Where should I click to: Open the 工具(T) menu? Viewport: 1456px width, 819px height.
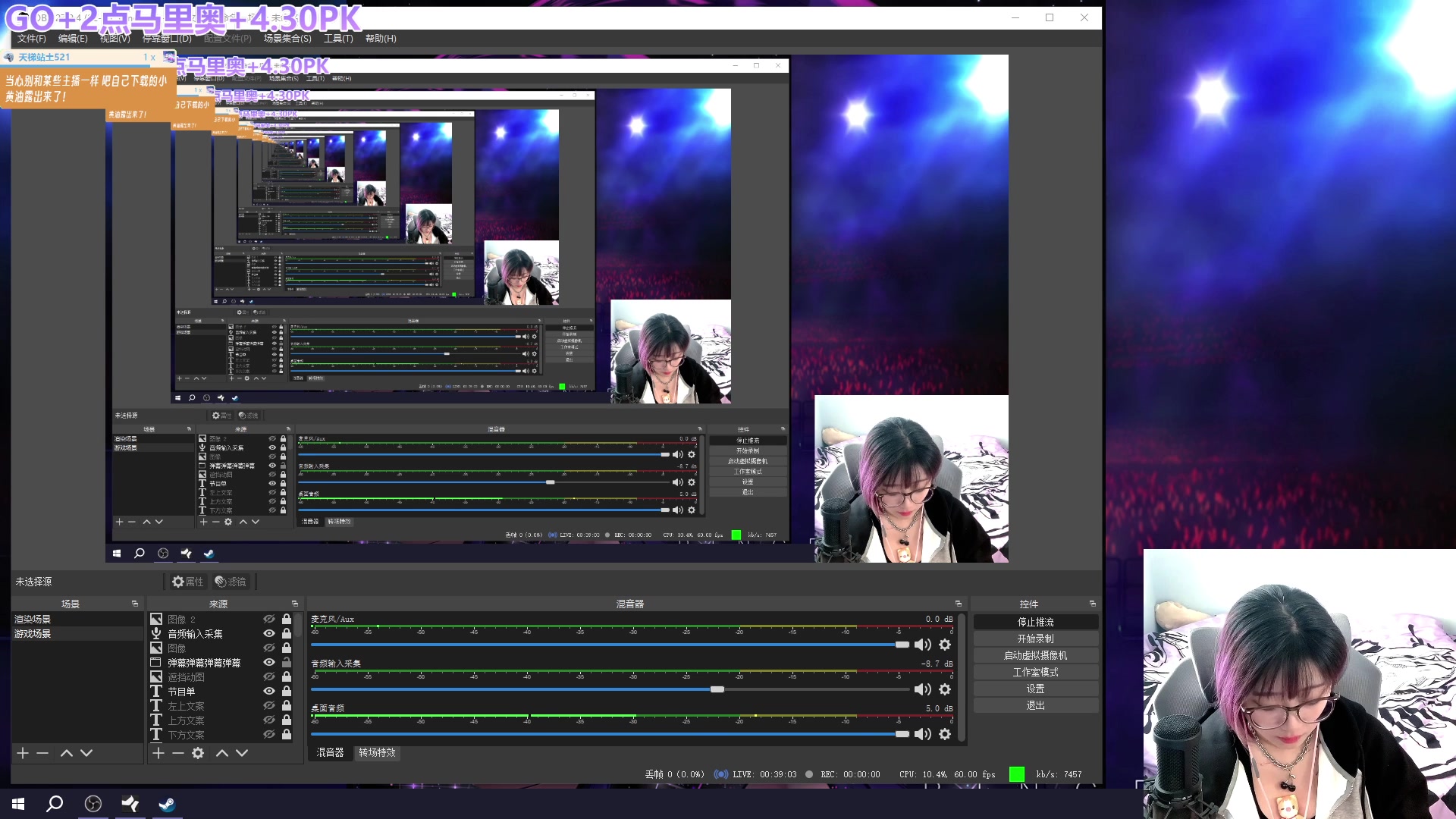point(338,38)
